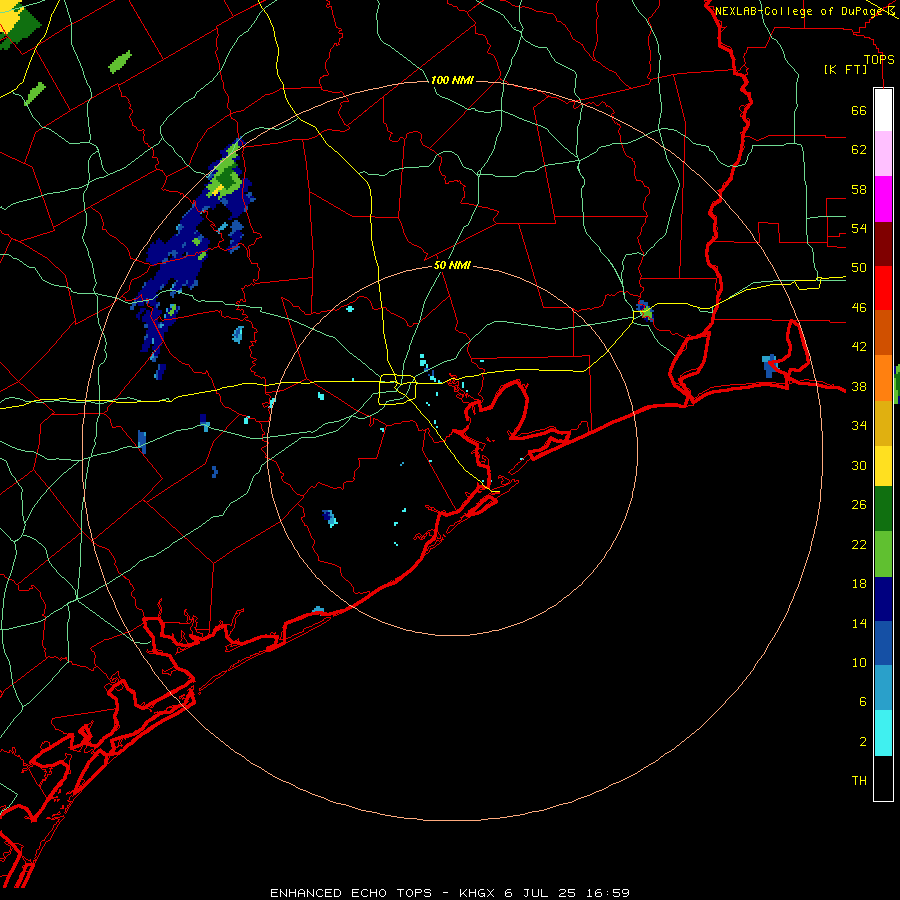Click the 66 value on the legend
The height and width of the screenshot is (900, 900).
click(x=859, y=111)
